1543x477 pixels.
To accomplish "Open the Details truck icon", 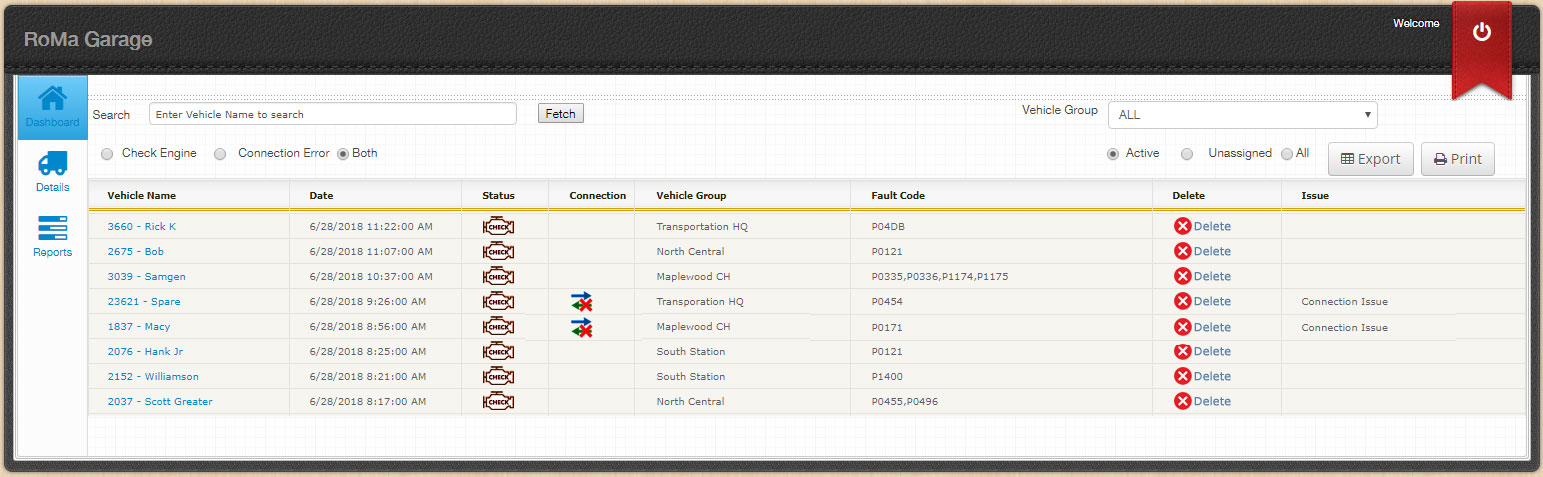I will click(x=52, y=163).
